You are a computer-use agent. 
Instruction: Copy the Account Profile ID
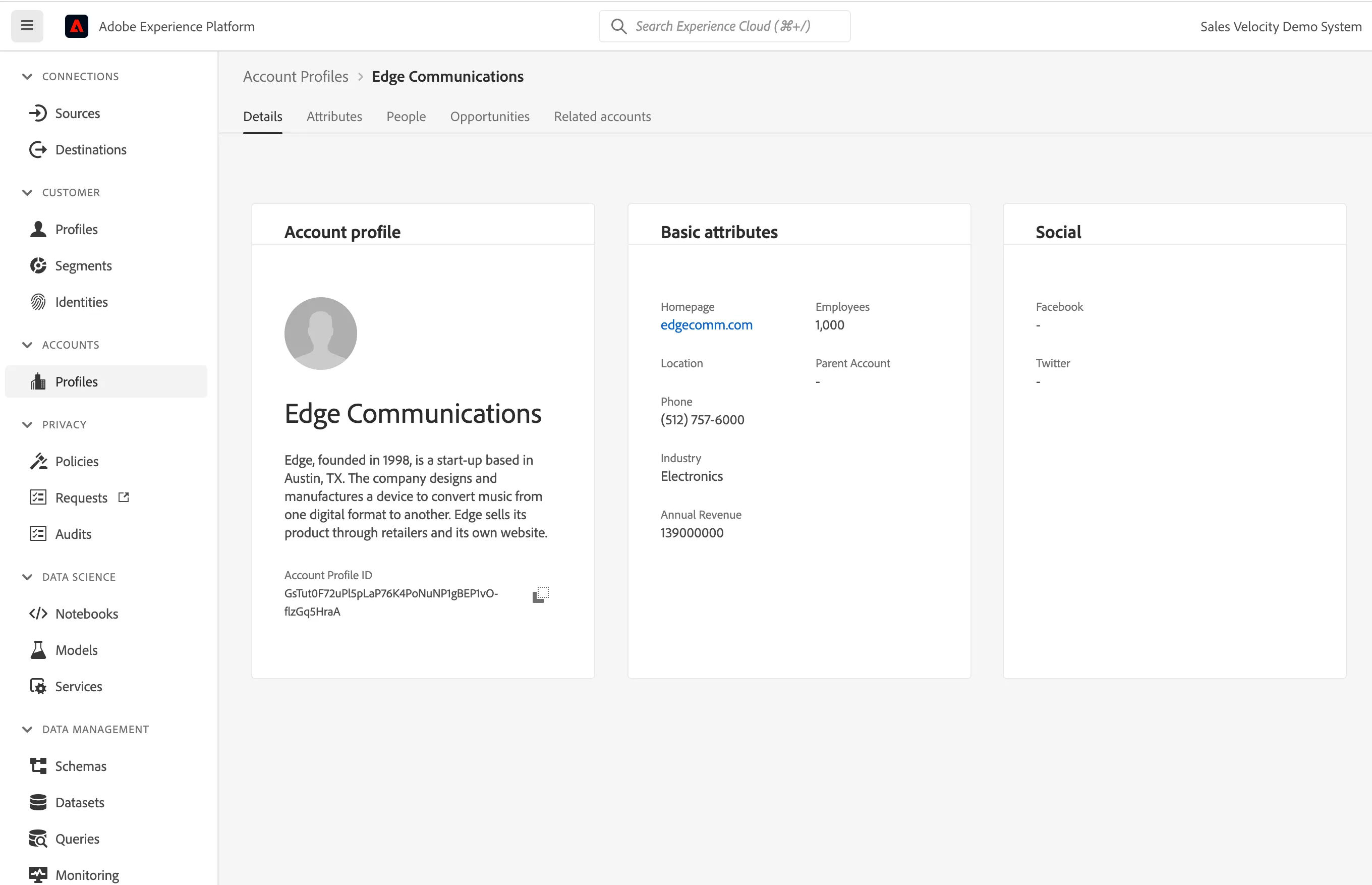pyautogui.click(x=540, y=595)
